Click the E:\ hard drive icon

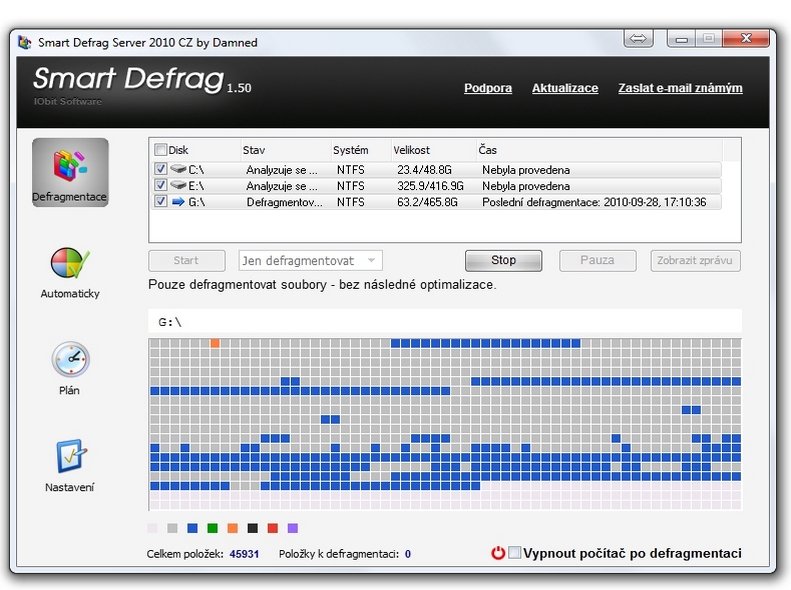point(178,186)
